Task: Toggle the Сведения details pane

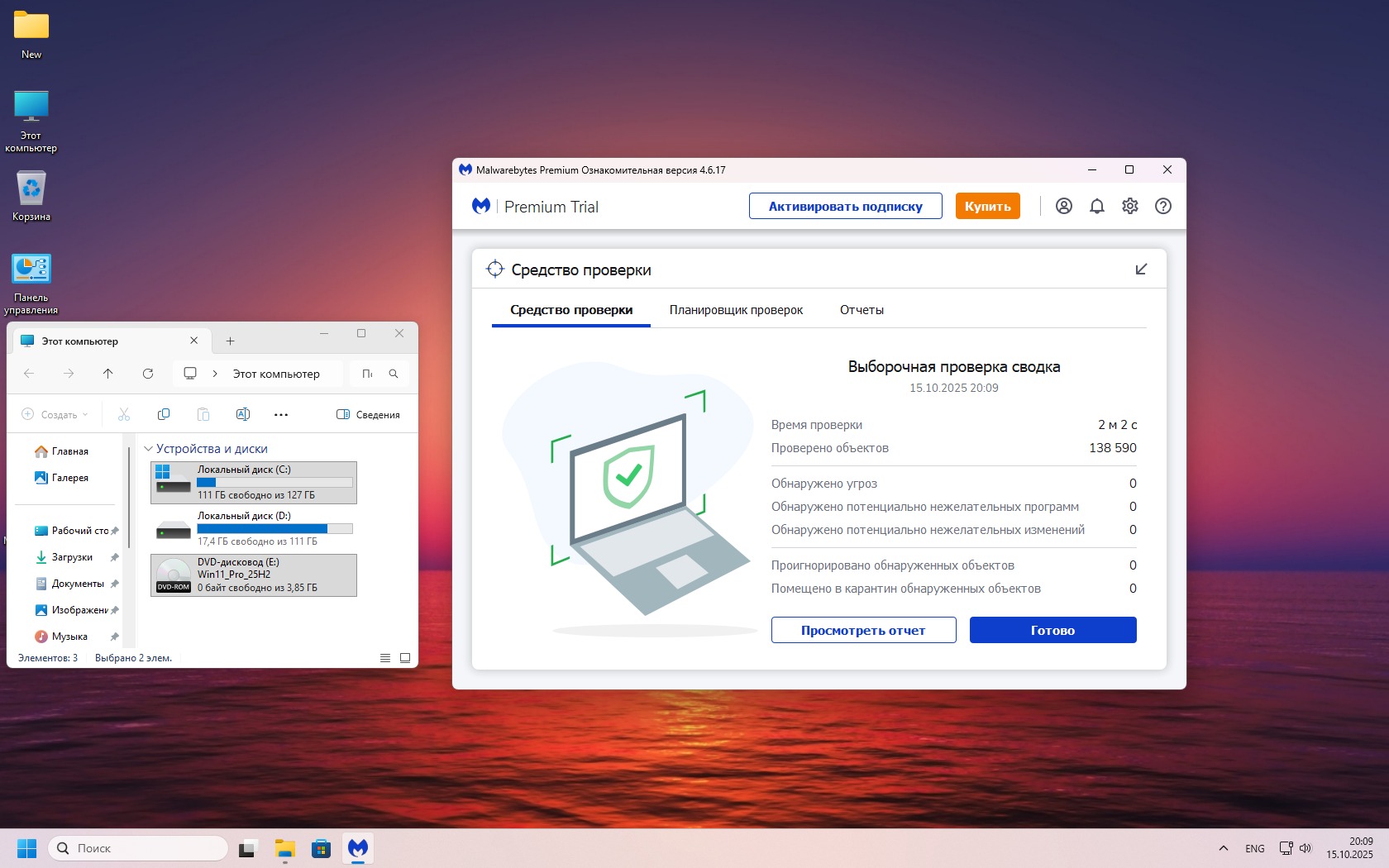Action: pyautogui.click(x=369, y=414)
